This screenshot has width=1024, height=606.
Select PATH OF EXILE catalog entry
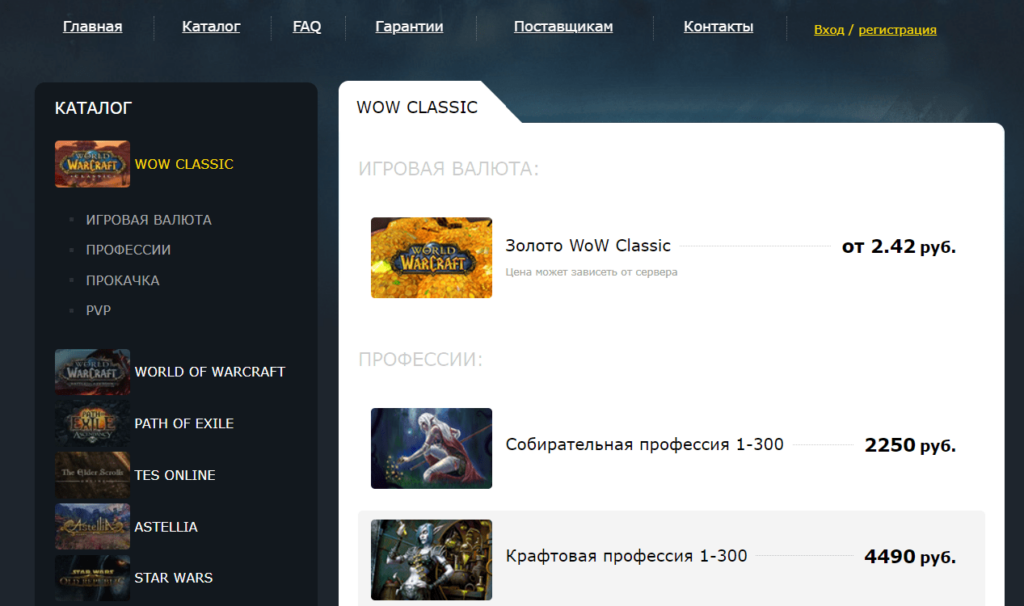point(184,423)
